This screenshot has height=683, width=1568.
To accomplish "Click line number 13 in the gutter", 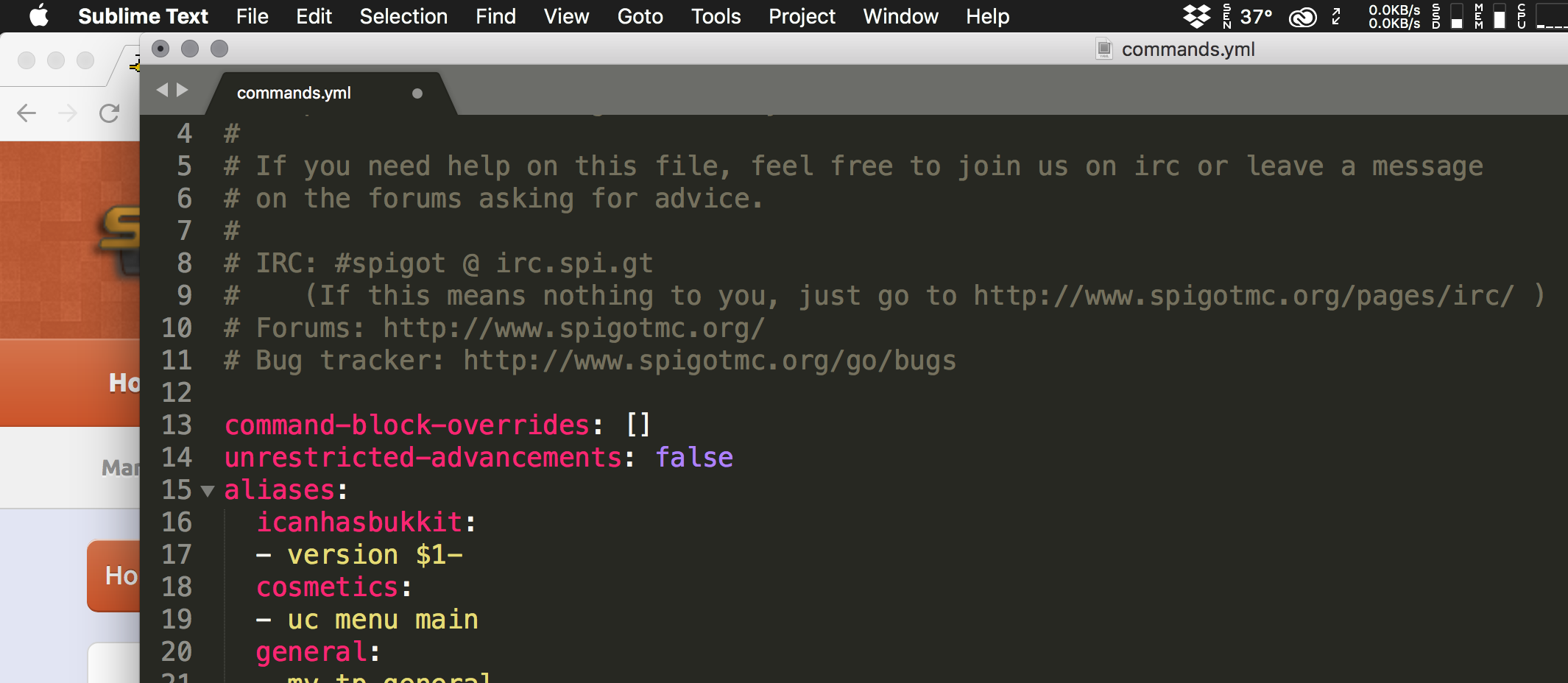I will [x=177, y=425].
